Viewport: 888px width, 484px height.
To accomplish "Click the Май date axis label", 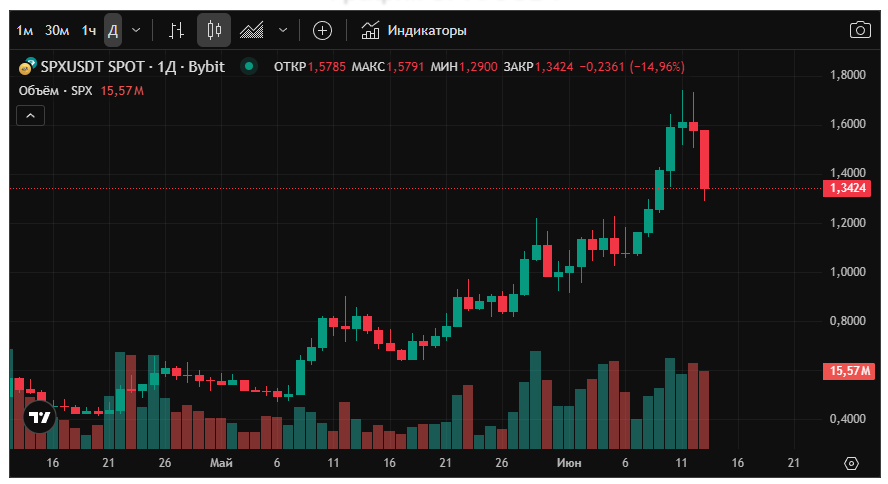I will tap(221, 463).
